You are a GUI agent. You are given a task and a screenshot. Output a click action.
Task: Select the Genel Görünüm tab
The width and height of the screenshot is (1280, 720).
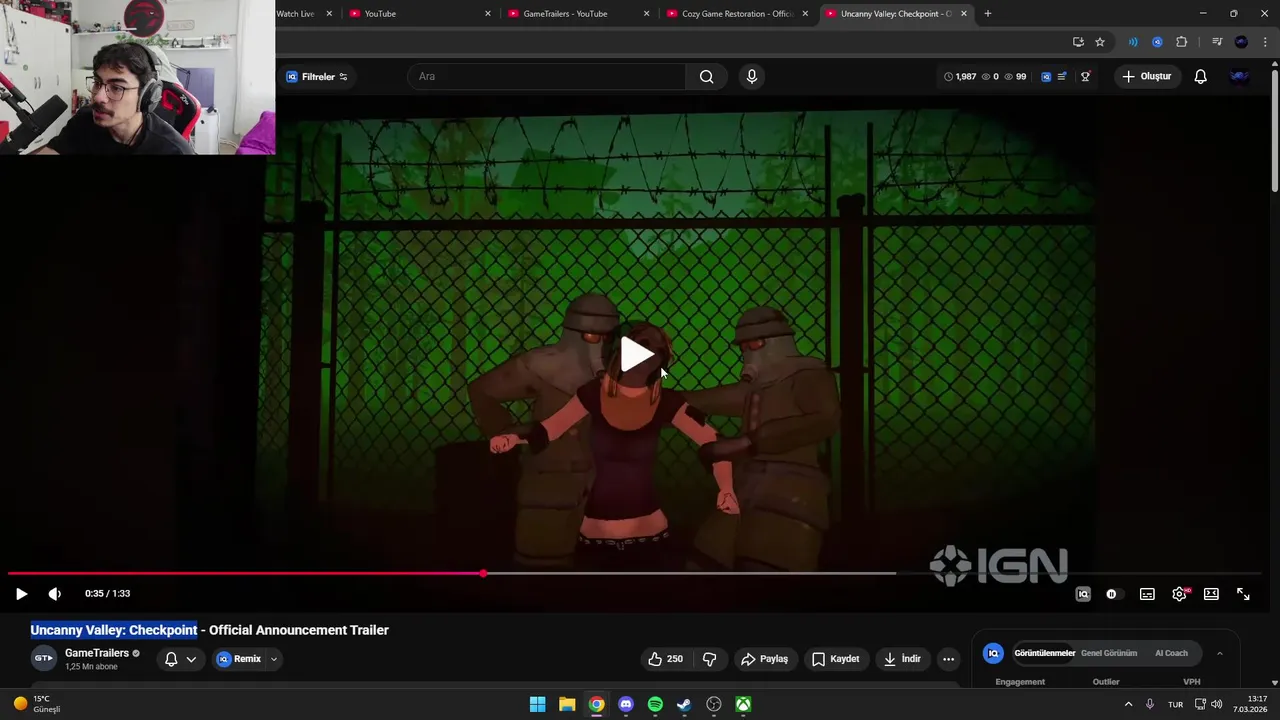tap(1108, 653)
